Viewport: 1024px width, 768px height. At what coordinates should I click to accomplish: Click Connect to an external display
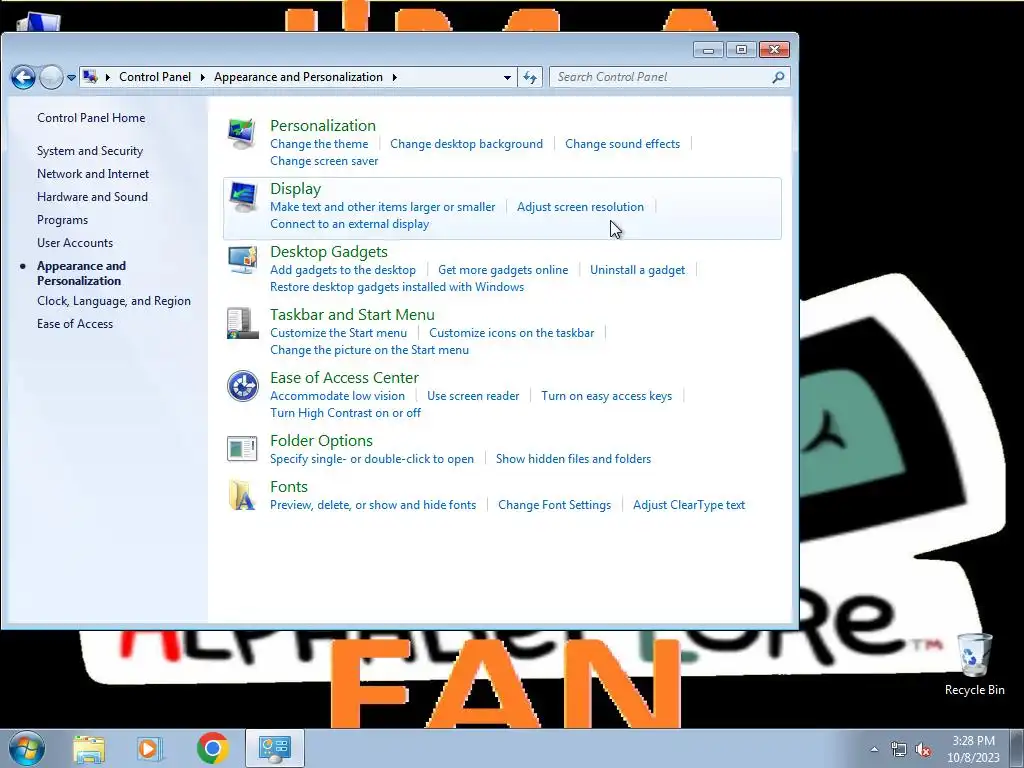(x=349, y=224)
